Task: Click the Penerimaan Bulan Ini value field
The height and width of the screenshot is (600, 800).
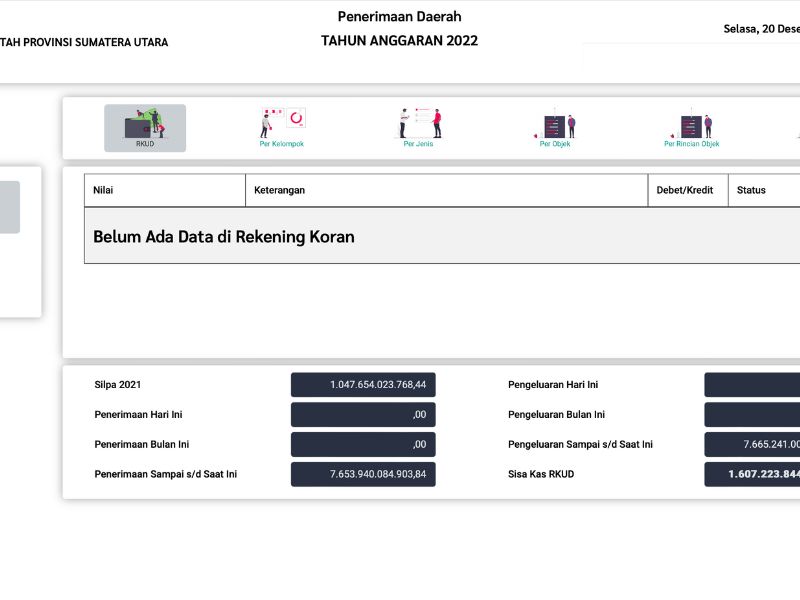Action: point(363,445)
